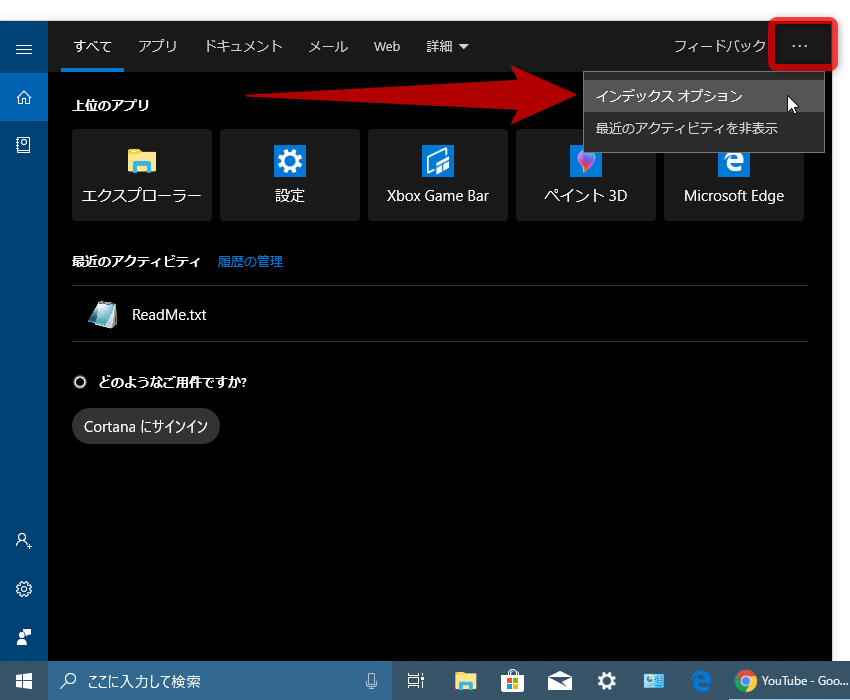Click the 履歴の管理 link
Viewport: 850px width, 700px height.
pos(250,262)
